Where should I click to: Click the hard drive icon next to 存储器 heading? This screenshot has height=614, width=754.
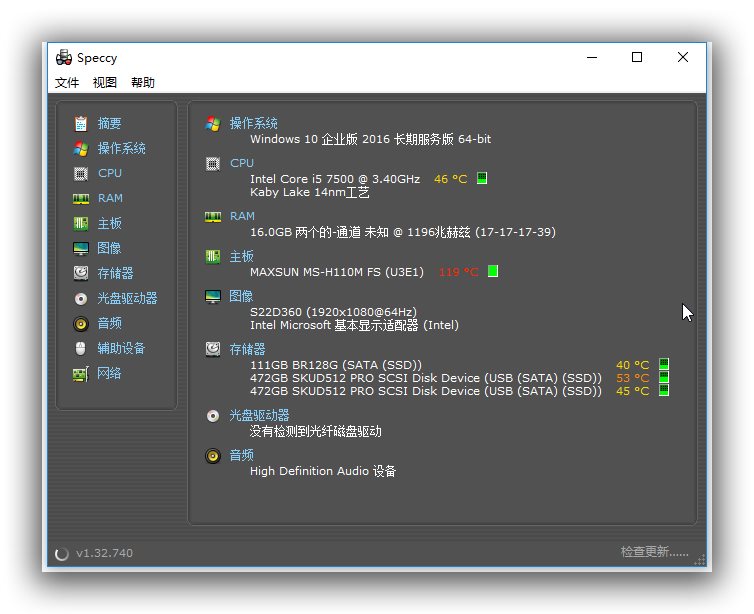coord(213,349)
